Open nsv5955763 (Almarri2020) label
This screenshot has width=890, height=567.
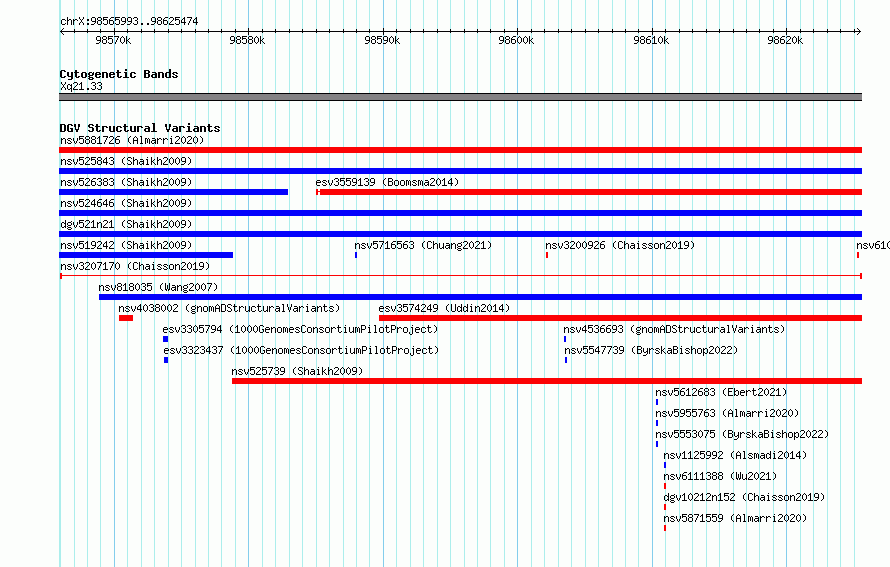click(727, 413)
